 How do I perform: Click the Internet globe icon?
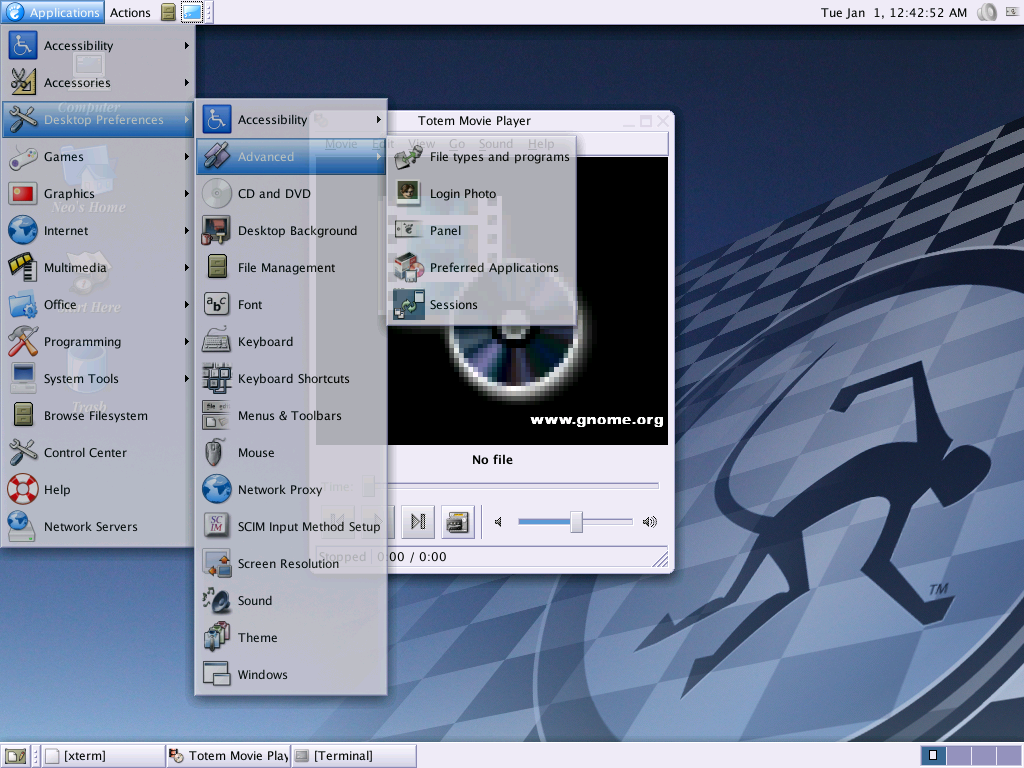point(22,231)
